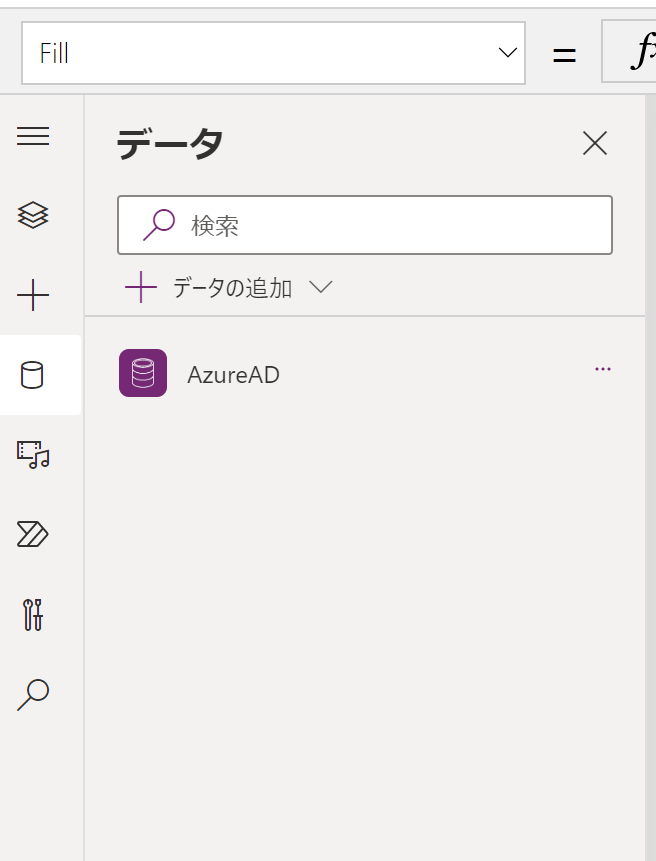
Task: Close the データ panel
Action: [595, 144]
